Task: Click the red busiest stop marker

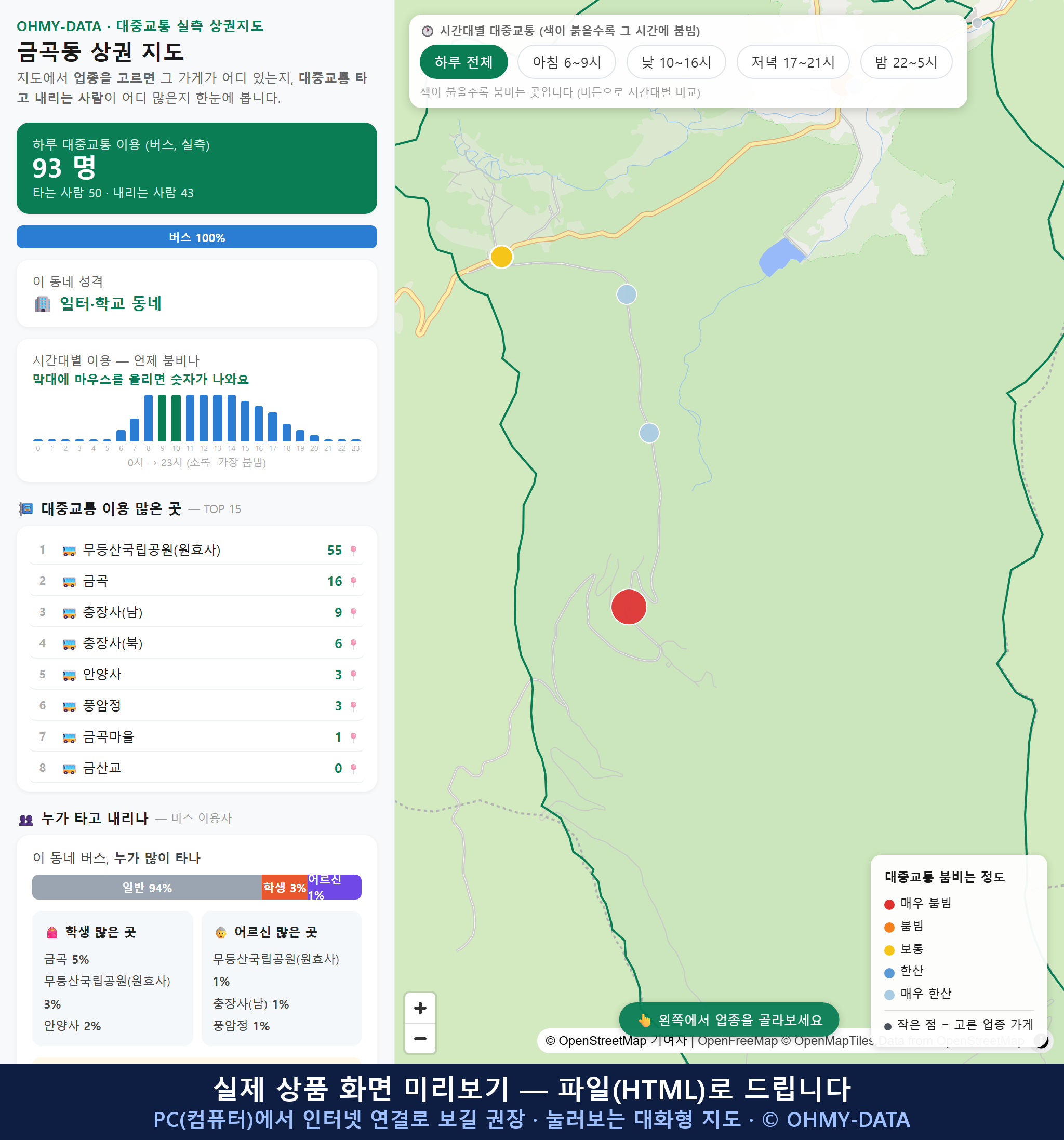Action: 629,607
